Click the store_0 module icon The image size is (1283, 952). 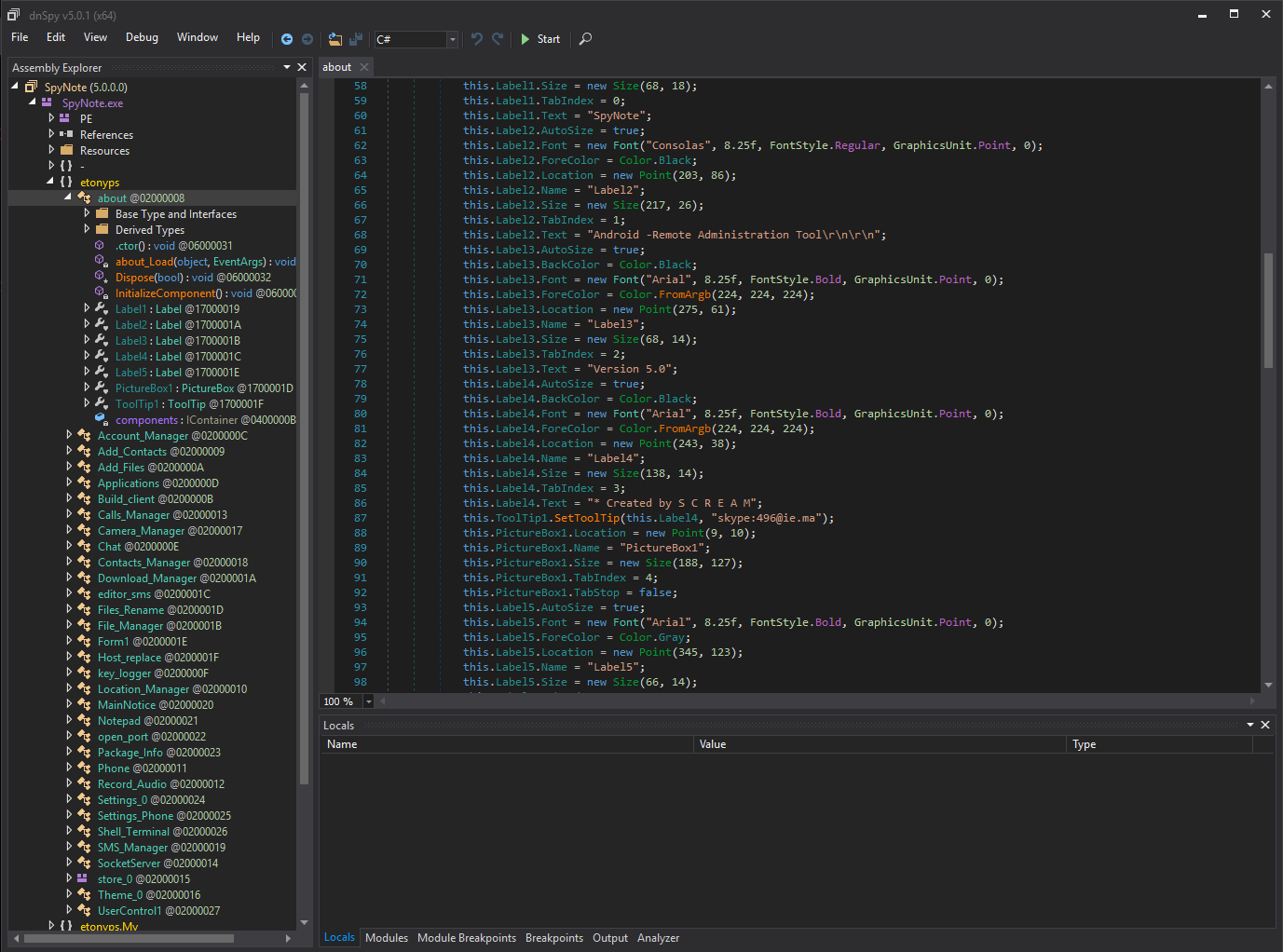(82, 878)
